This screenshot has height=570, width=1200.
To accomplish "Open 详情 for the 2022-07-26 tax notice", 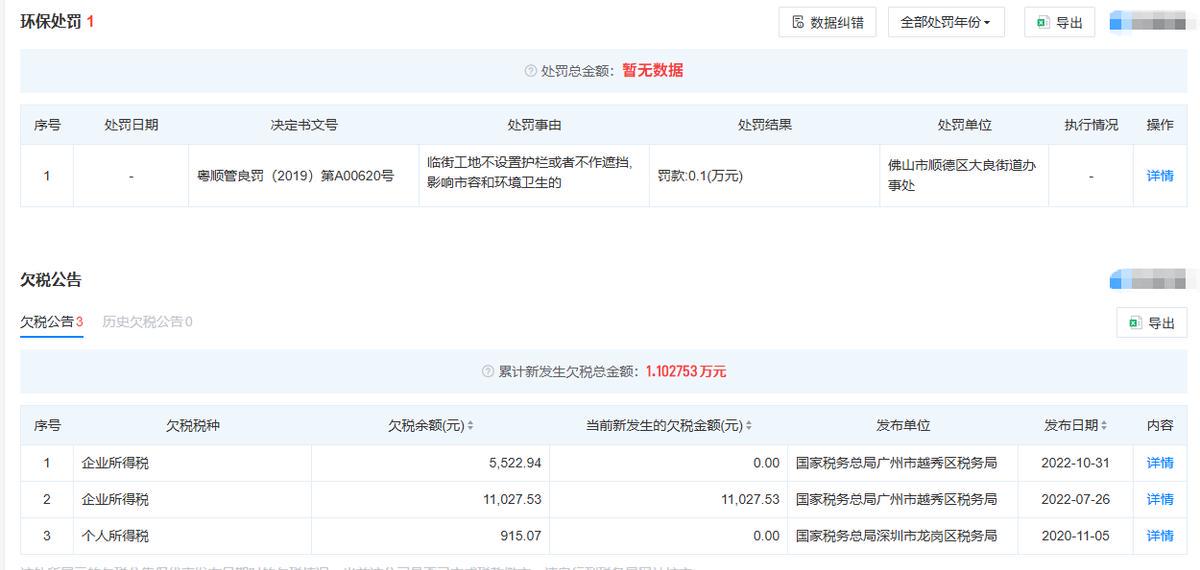I will point(1159,499).
